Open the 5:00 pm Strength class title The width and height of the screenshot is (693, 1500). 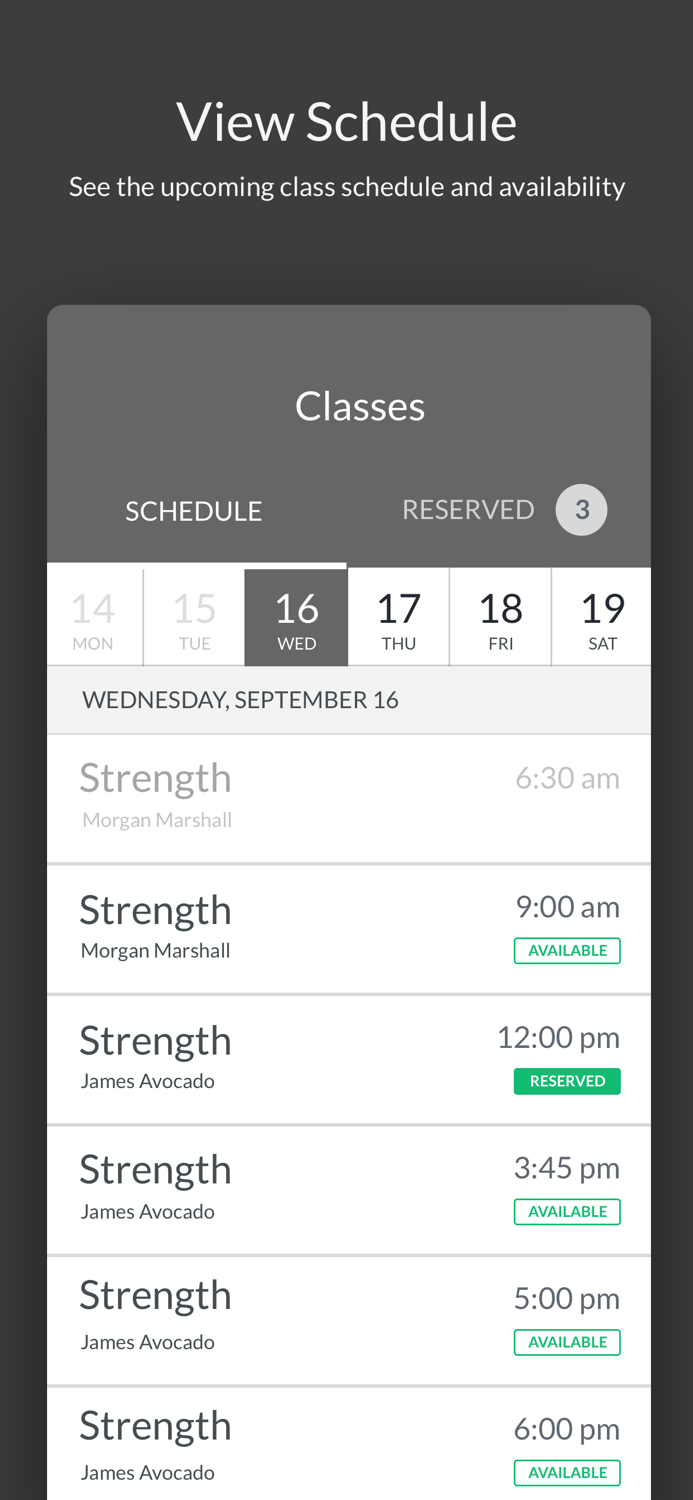point(155,1296)
